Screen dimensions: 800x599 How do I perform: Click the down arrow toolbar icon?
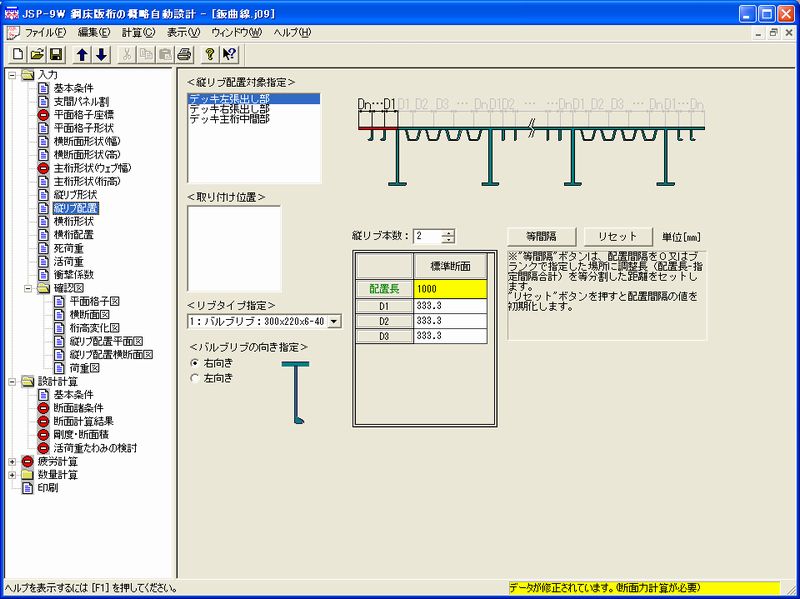pyautogui.click(x=101, y=53)
